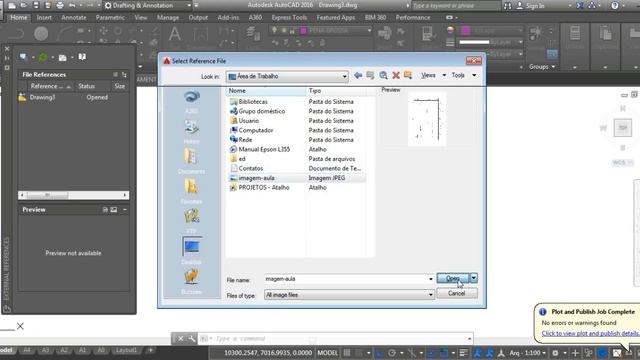Click Text tool icon in ribbon

[175, 34]
